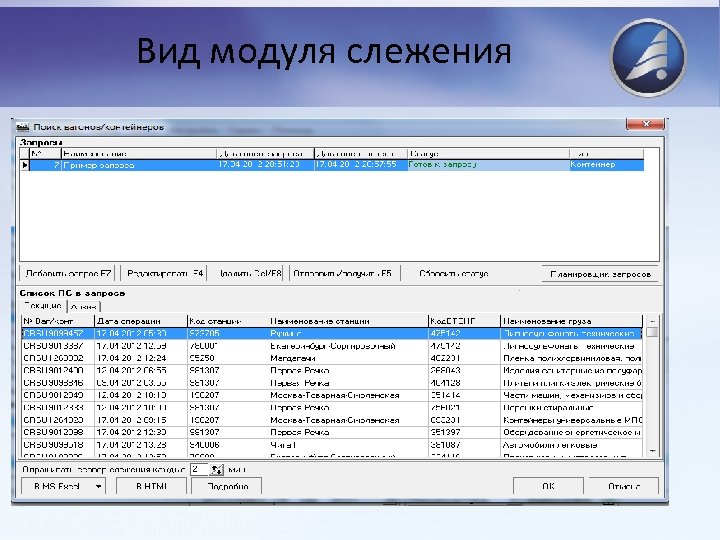Sort by 'Дата операции' column header
This screenshot has width=720, height=540.
click(x=141, y=321)
